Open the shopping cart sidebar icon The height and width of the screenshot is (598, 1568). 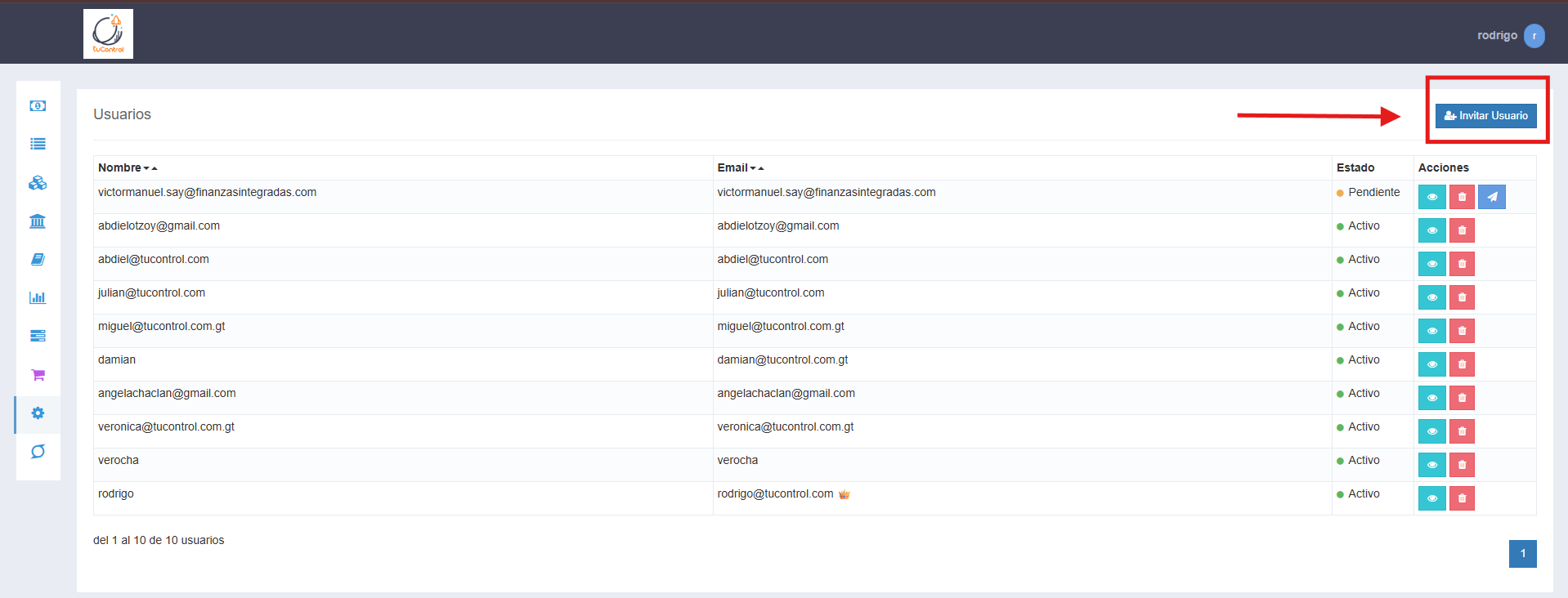pos(38,375)
